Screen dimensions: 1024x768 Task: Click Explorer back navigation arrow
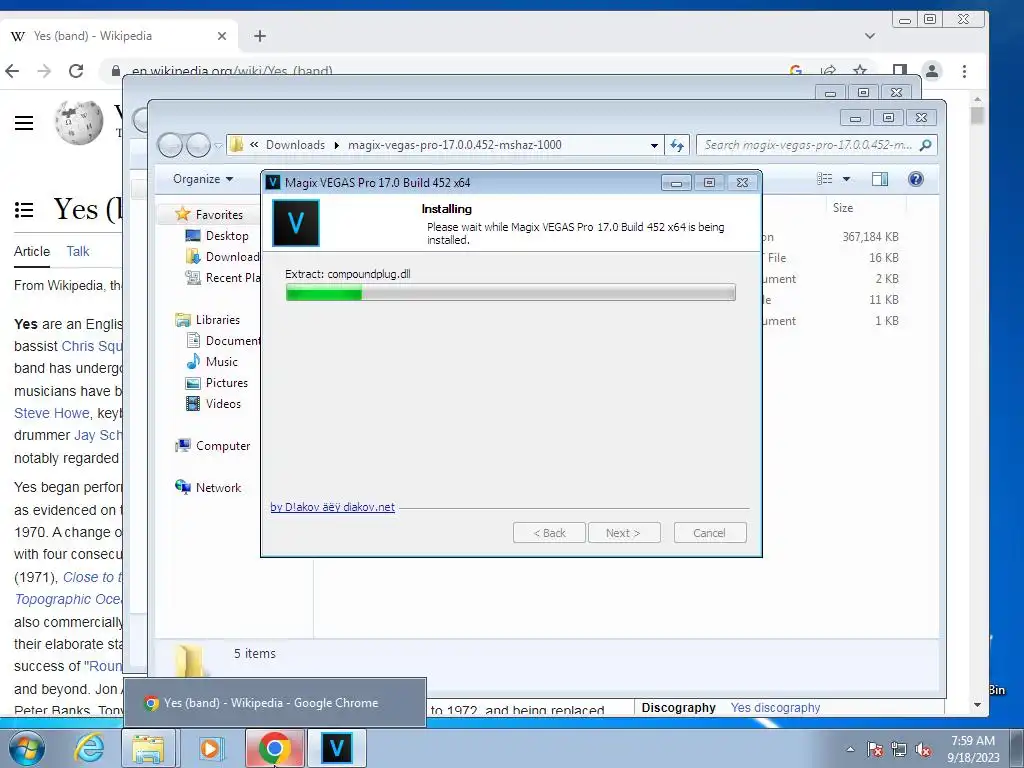tap(170, 145)
